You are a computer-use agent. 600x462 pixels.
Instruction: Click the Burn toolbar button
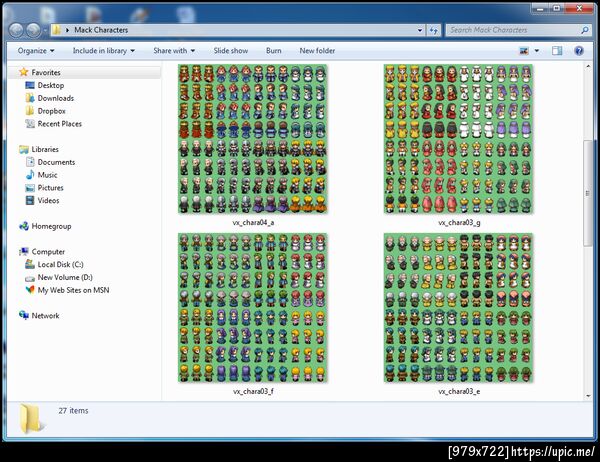point(274,51)
